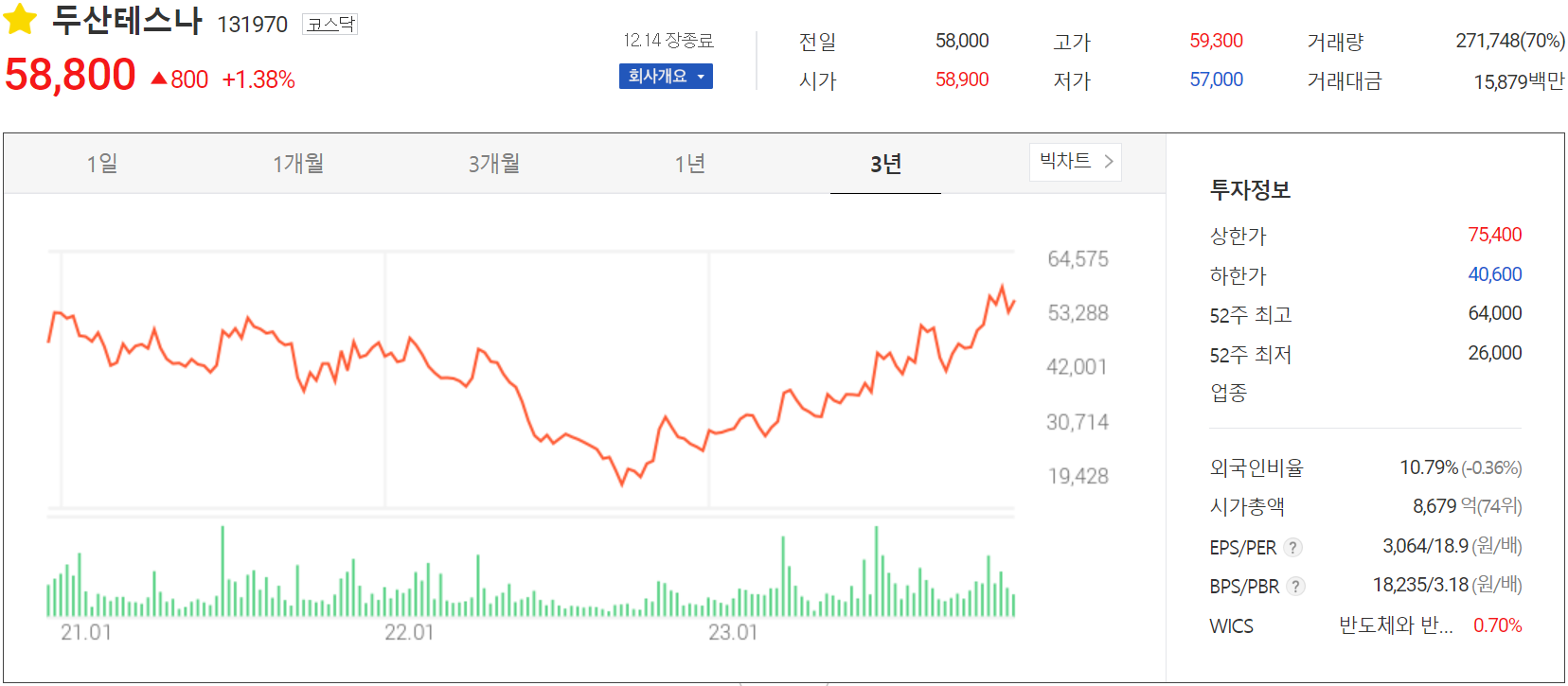
Task: Select the 3개월 chart tab
Action: pyautogui.click(x=494, y=164)
